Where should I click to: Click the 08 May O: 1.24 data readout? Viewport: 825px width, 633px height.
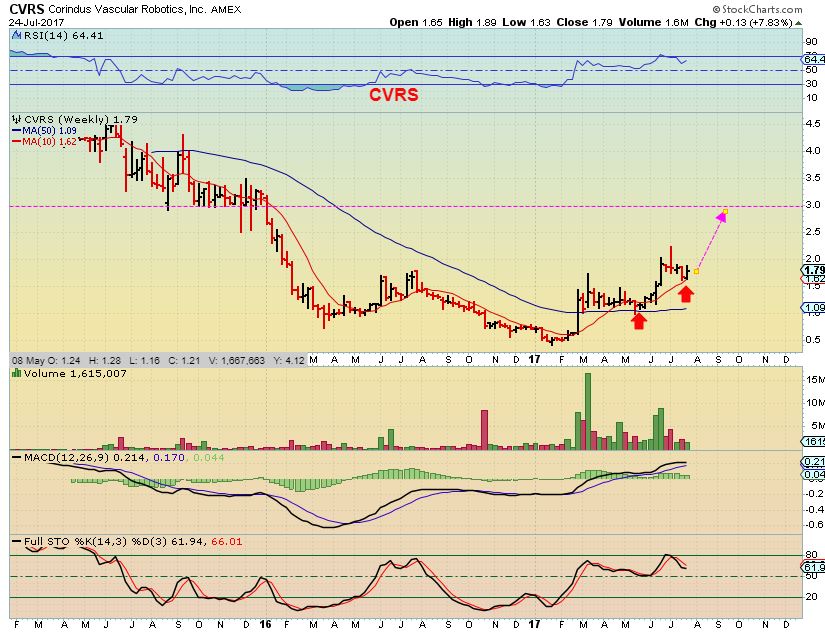(46, 360)
